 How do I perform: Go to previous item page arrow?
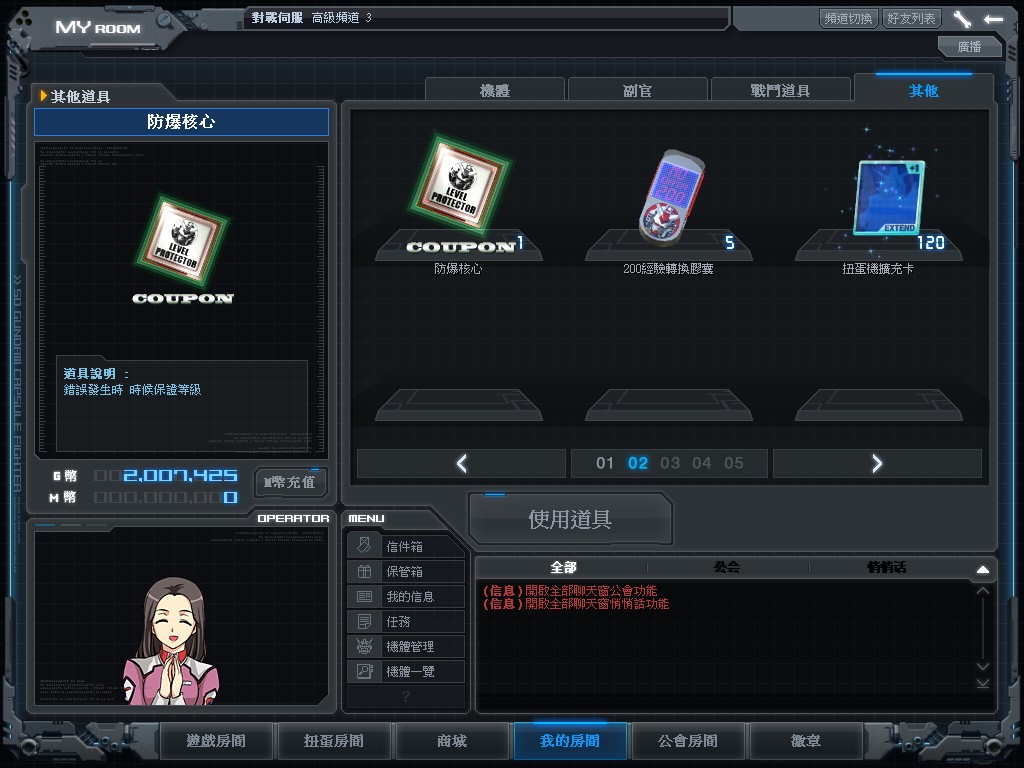point(461,464)
